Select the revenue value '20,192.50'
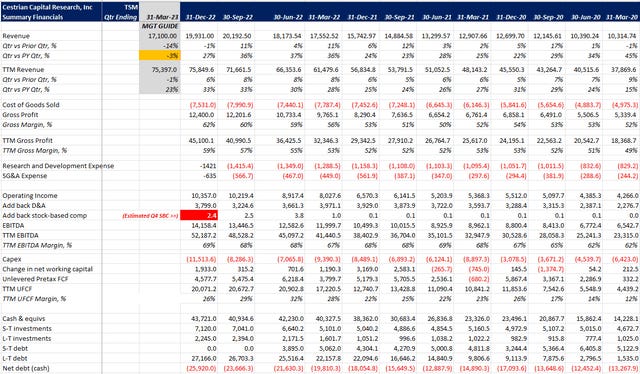The image size is (640, 374). click(237, 36)
